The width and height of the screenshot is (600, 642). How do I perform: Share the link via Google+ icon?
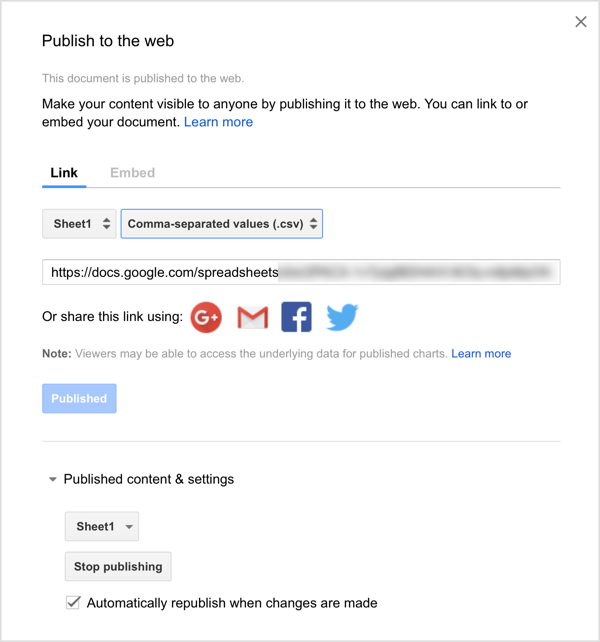(x=206, y=317)
